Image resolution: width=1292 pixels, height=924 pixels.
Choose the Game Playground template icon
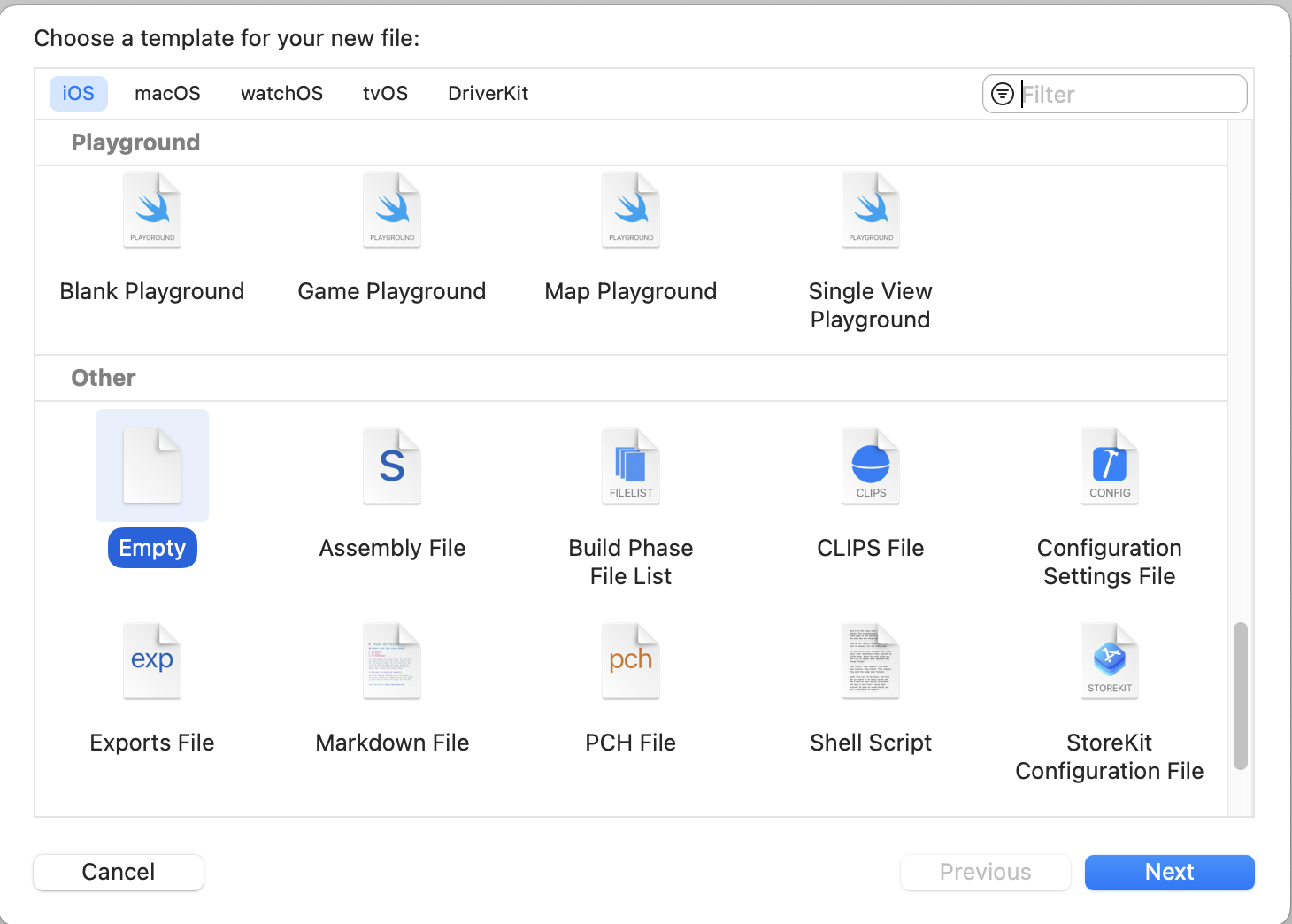click(392, 210)
